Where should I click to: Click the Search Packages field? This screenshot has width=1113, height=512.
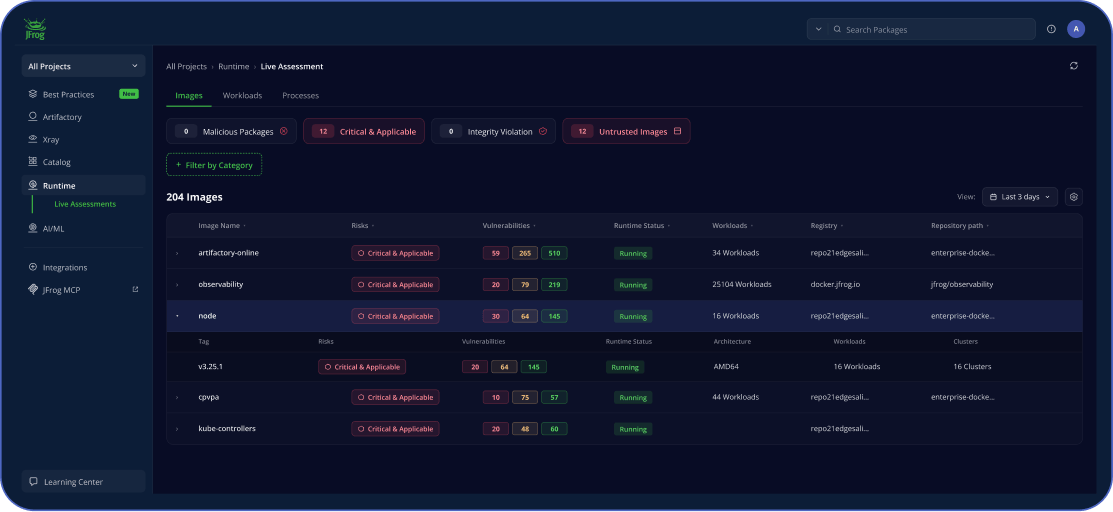point(933,30)
